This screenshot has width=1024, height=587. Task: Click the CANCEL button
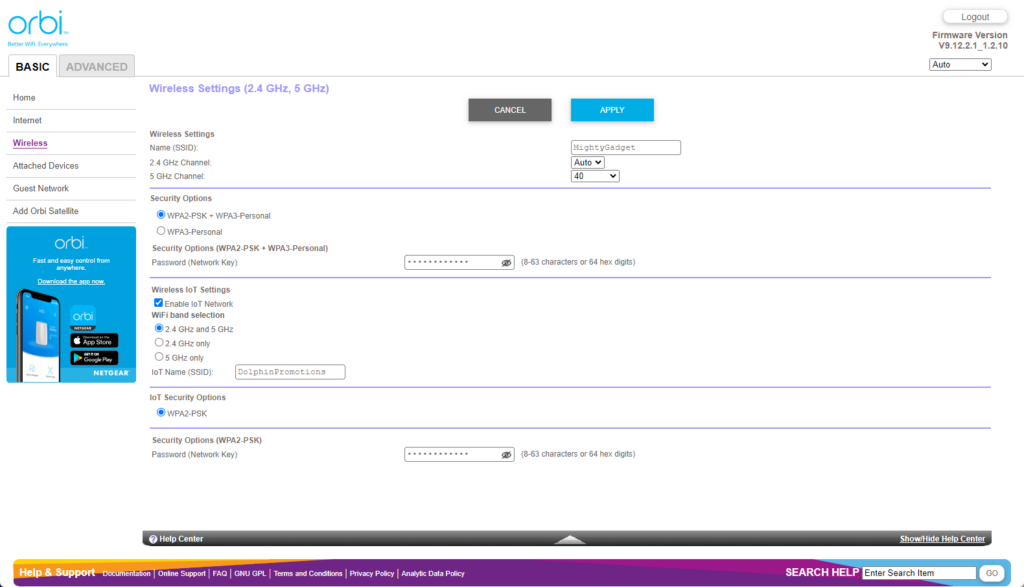[x=510, y=110]
